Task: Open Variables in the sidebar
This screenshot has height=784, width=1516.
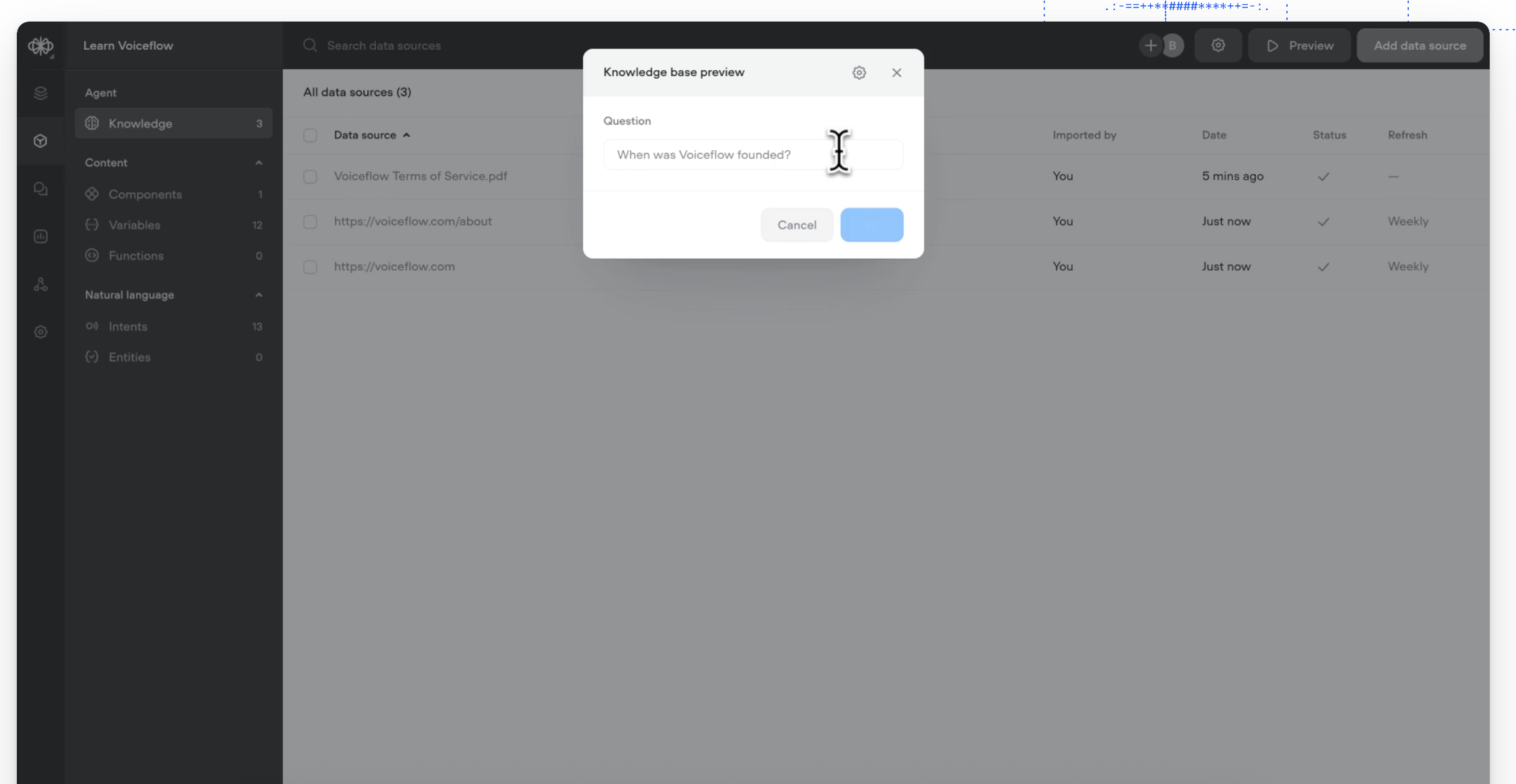Action: pos(173,225)
